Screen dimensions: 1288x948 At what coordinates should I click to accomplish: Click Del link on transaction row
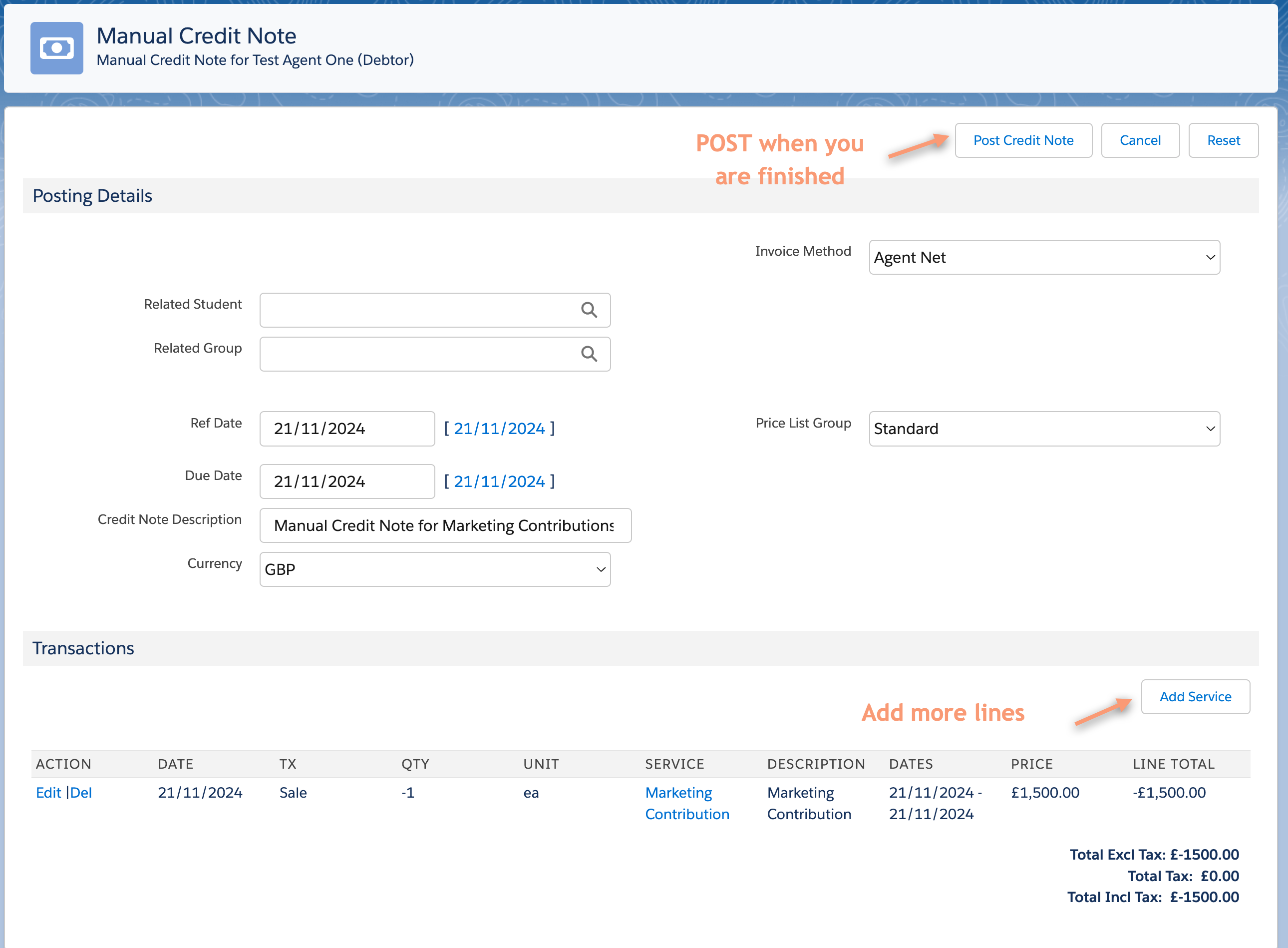81,793
